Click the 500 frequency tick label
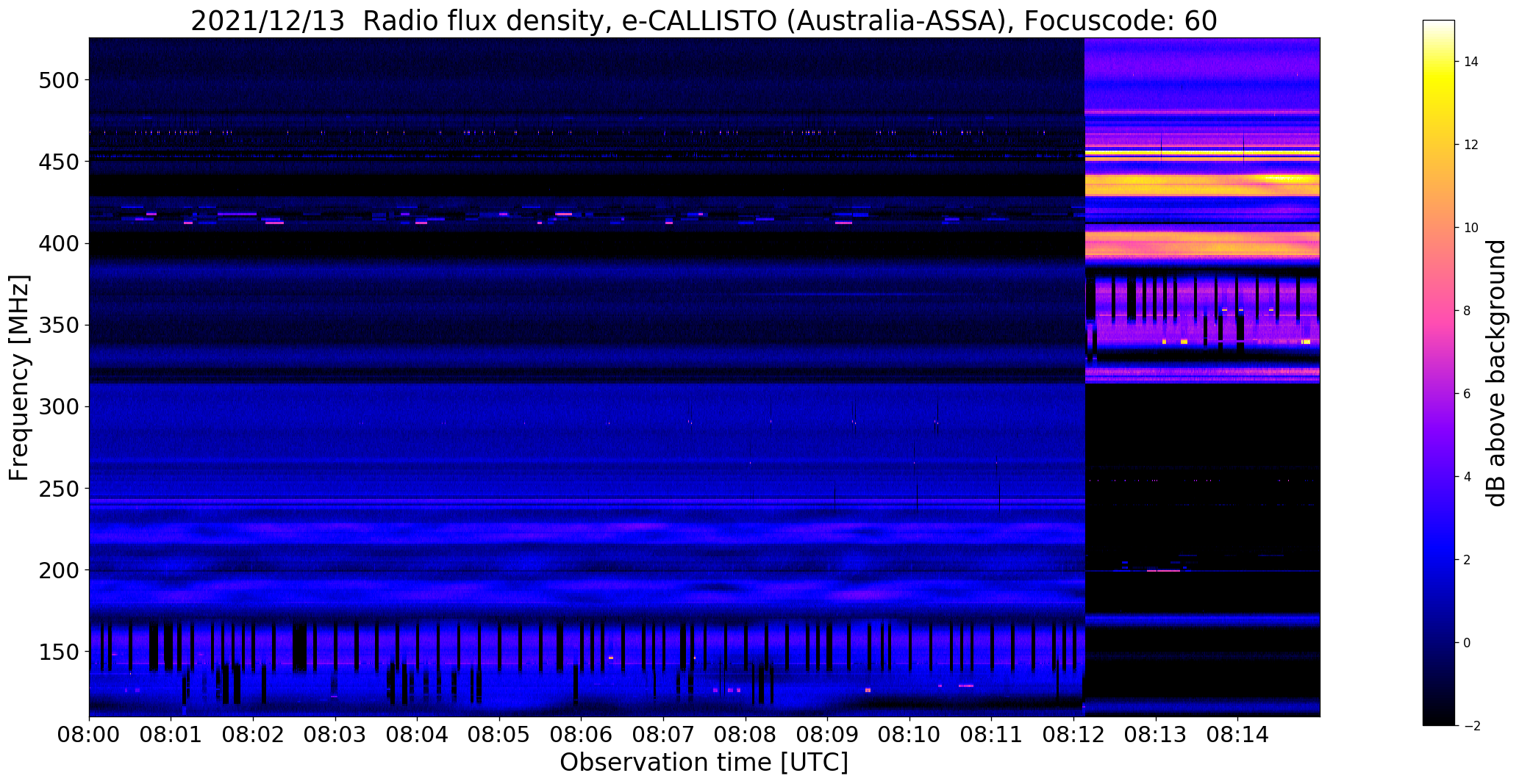The height and width of the screenshot is (784, 1519). (x=58, y=79)
